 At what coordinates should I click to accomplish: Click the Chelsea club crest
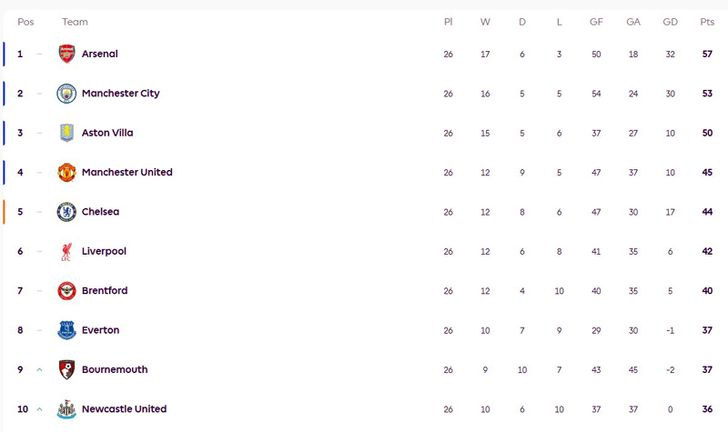(66, 212)
